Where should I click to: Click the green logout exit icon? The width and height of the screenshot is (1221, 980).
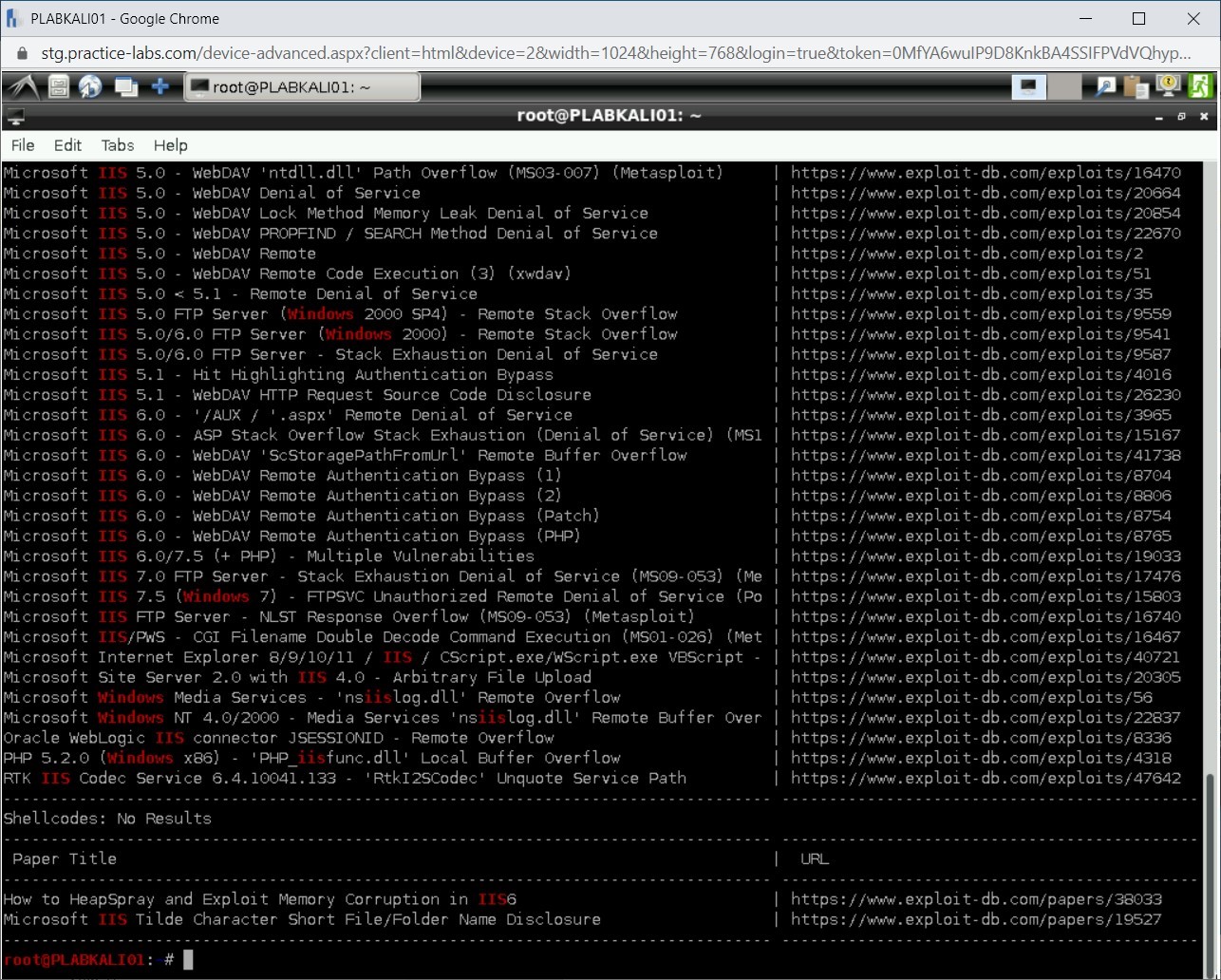[1200, 87]
